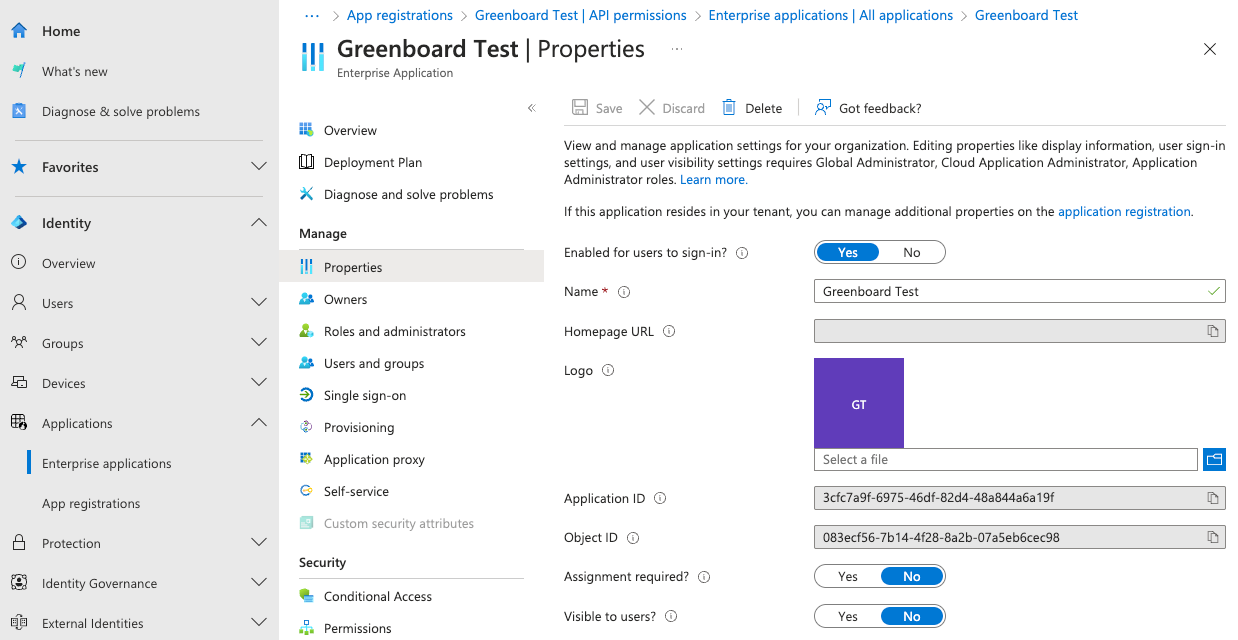Copy the Object ID value

[1212, 538]
